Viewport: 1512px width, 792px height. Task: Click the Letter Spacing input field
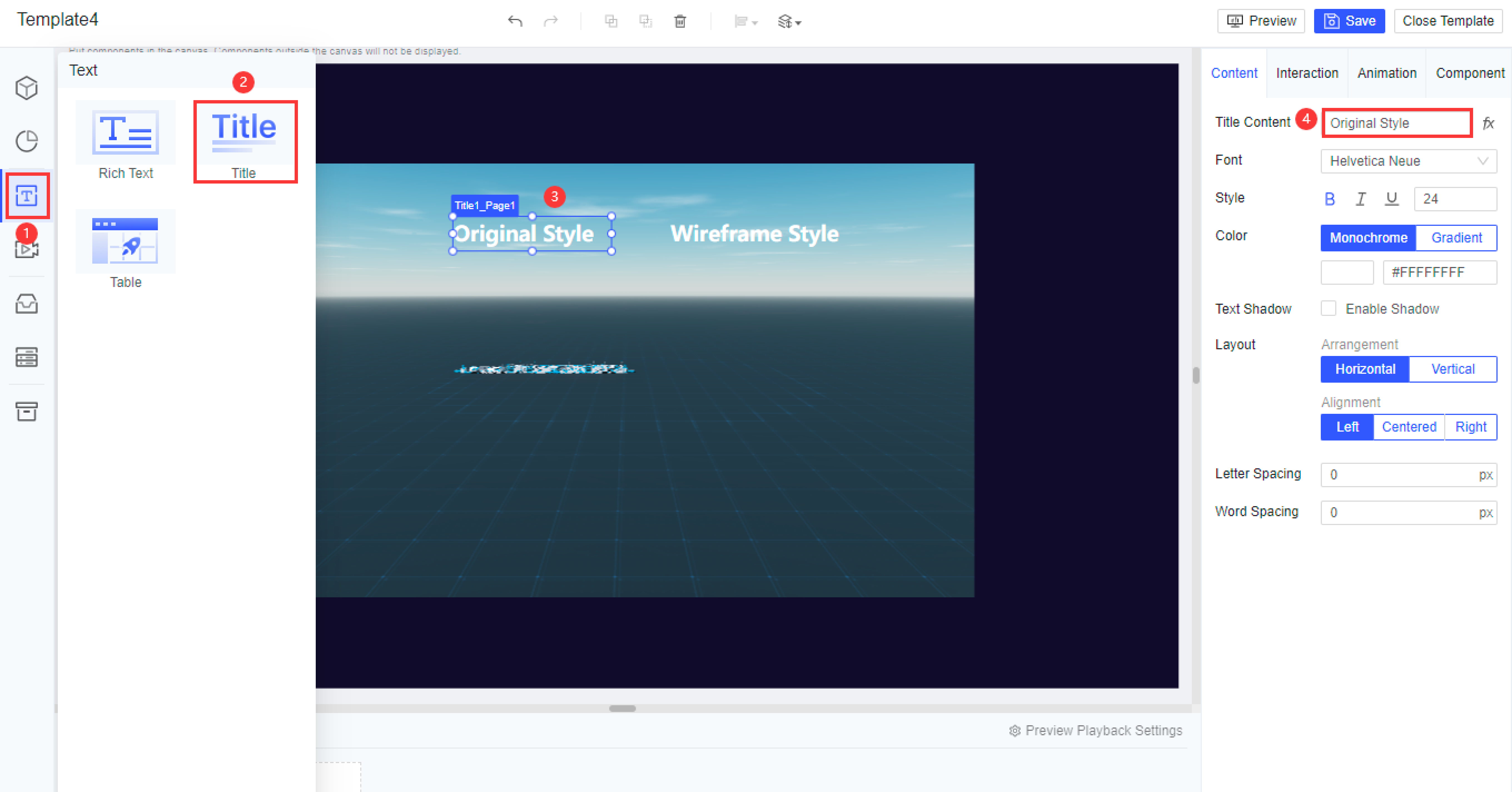pyautogui.click(x=1409, y=474)
